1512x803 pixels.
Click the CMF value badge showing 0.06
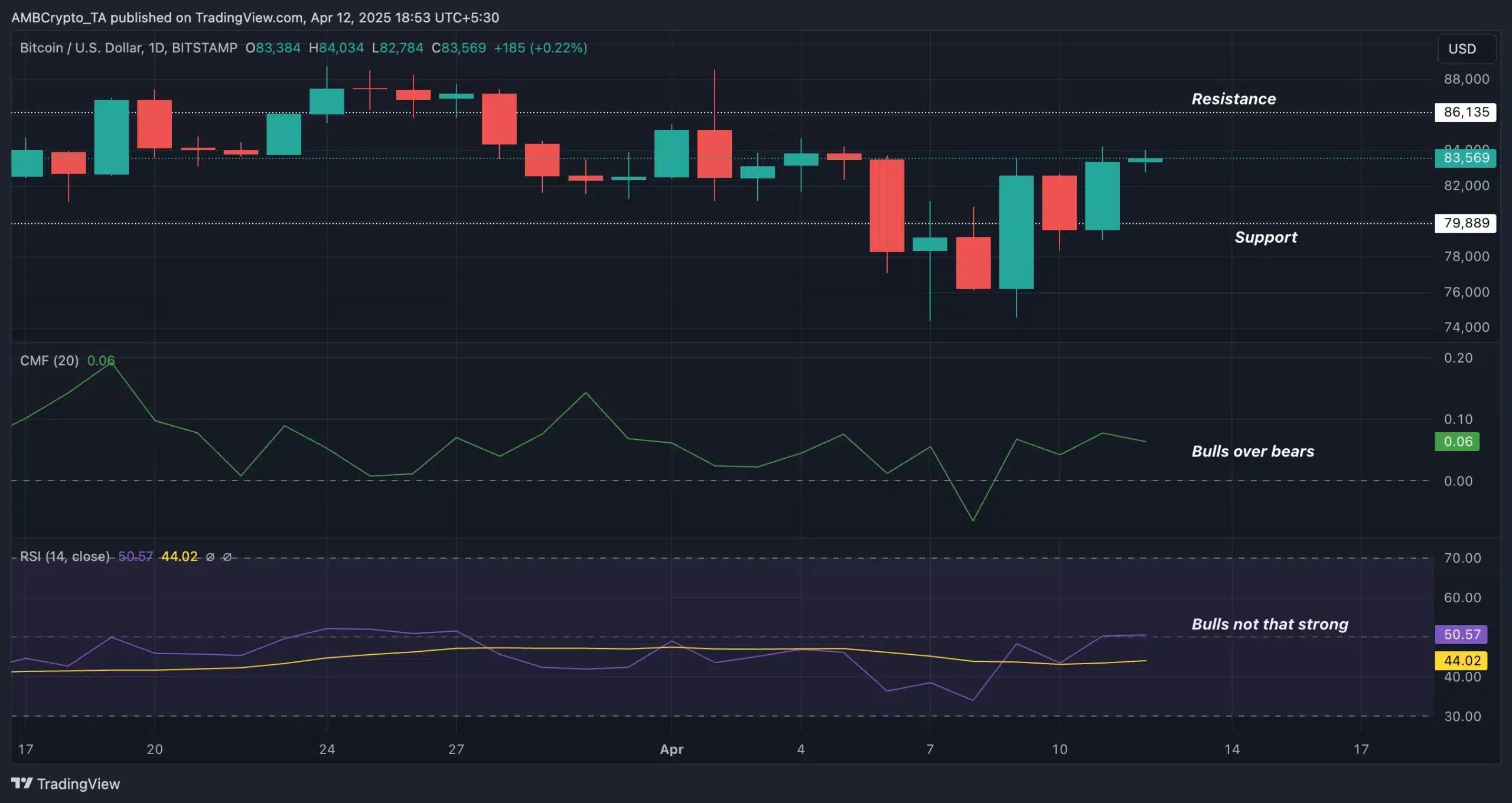point(1456,442)
